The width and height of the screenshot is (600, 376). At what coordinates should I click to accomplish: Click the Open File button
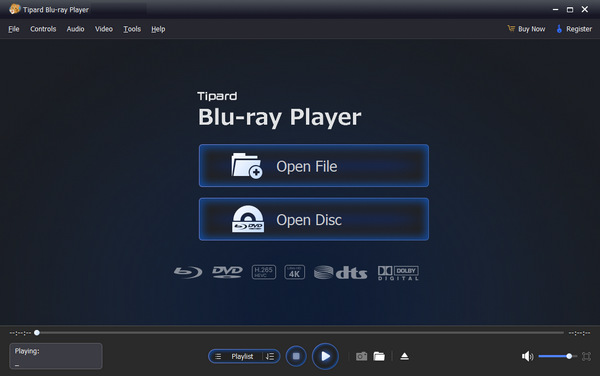click(314, 166)
